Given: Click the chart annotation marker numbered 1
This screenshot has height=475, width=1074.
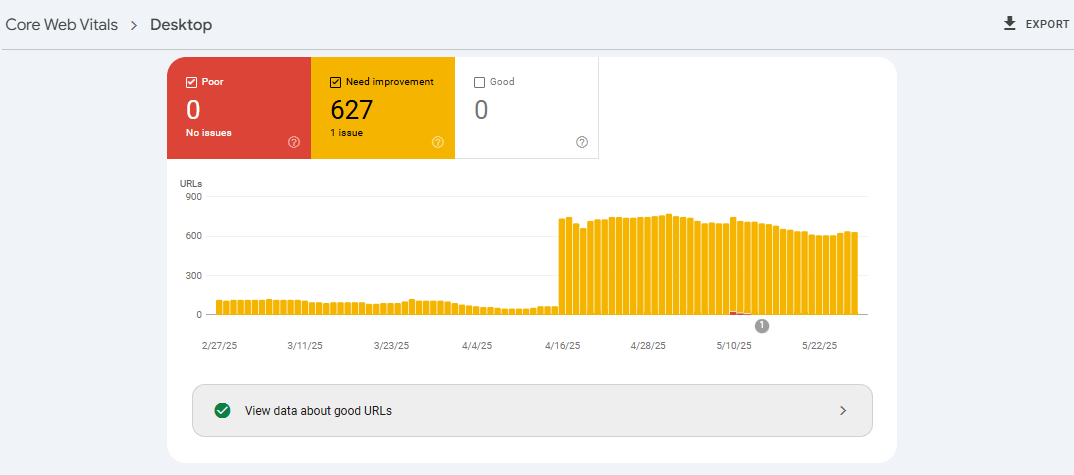Looking at the screenshot, I should 762,326.
